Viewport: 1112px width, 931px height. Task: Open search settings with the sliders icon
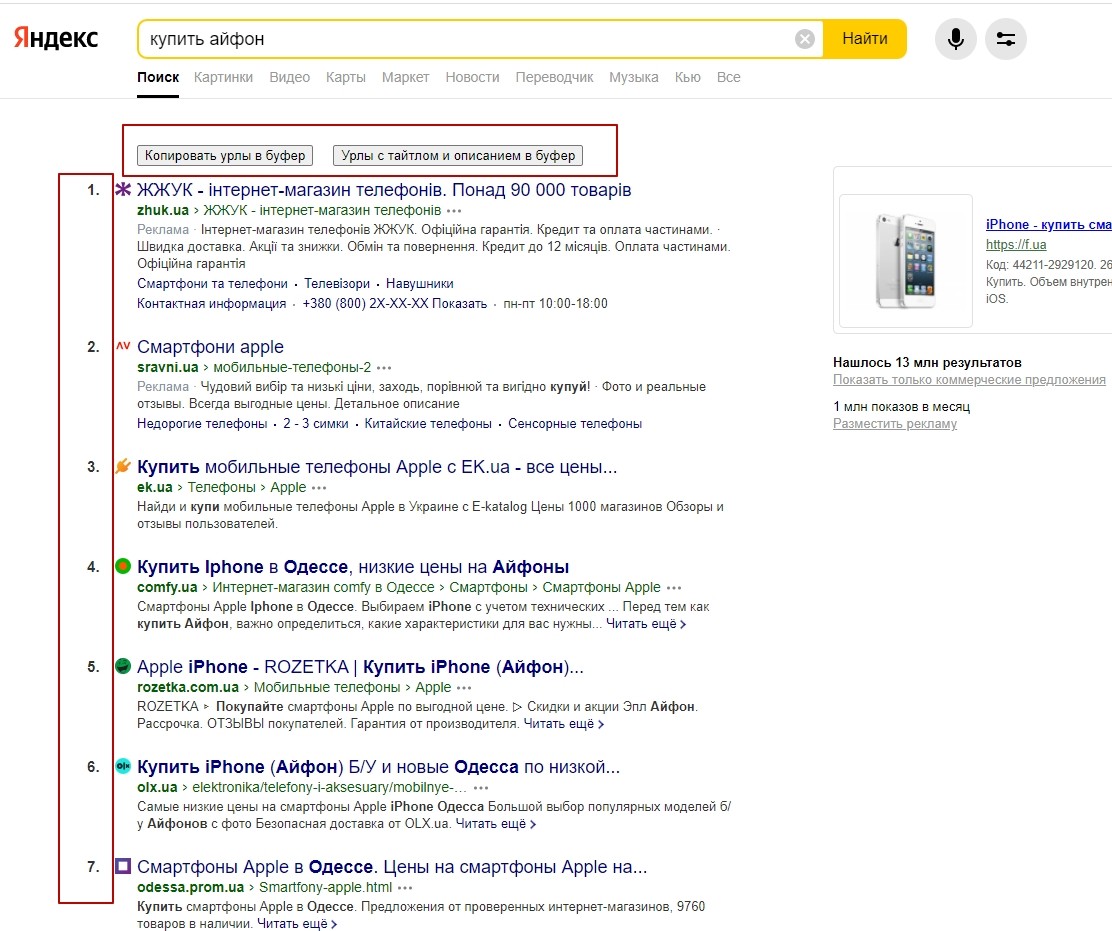point(1006,39)
